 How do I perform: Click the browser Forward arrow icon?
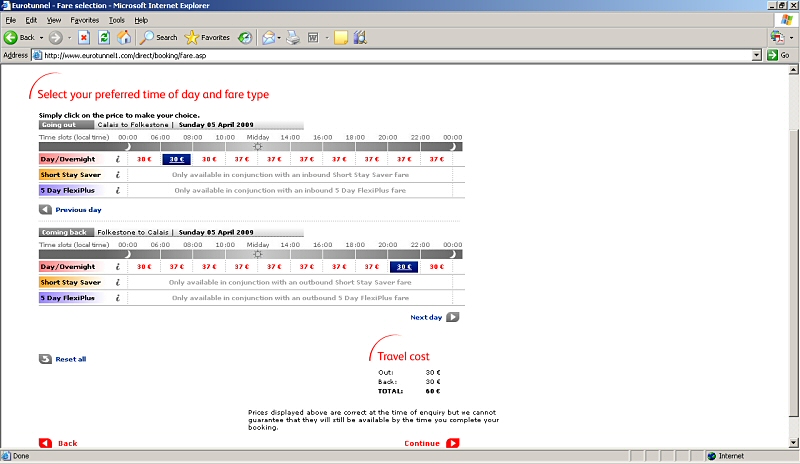point(56,37)
